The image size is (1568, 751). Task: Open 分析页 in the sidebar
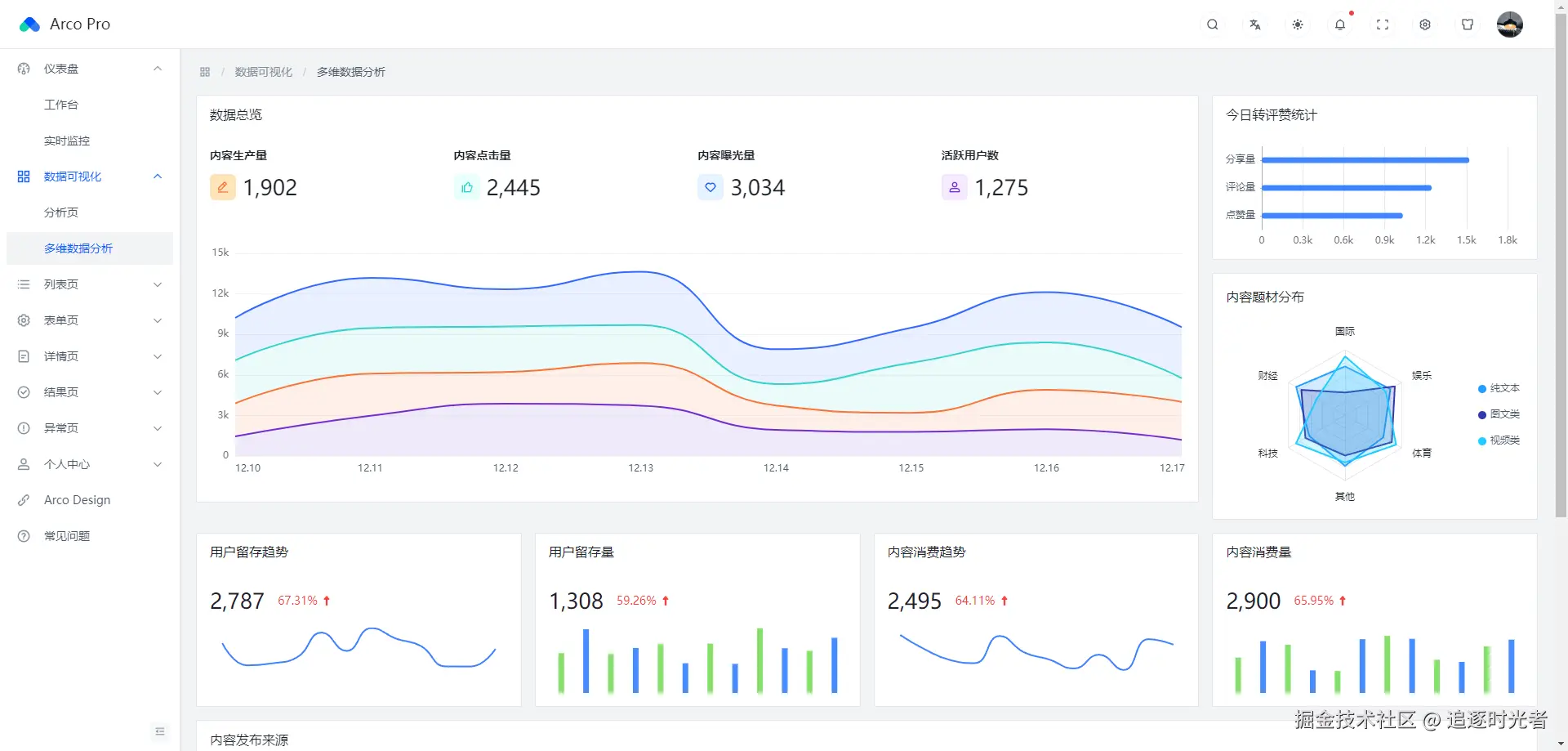click(x=61, y=212)
